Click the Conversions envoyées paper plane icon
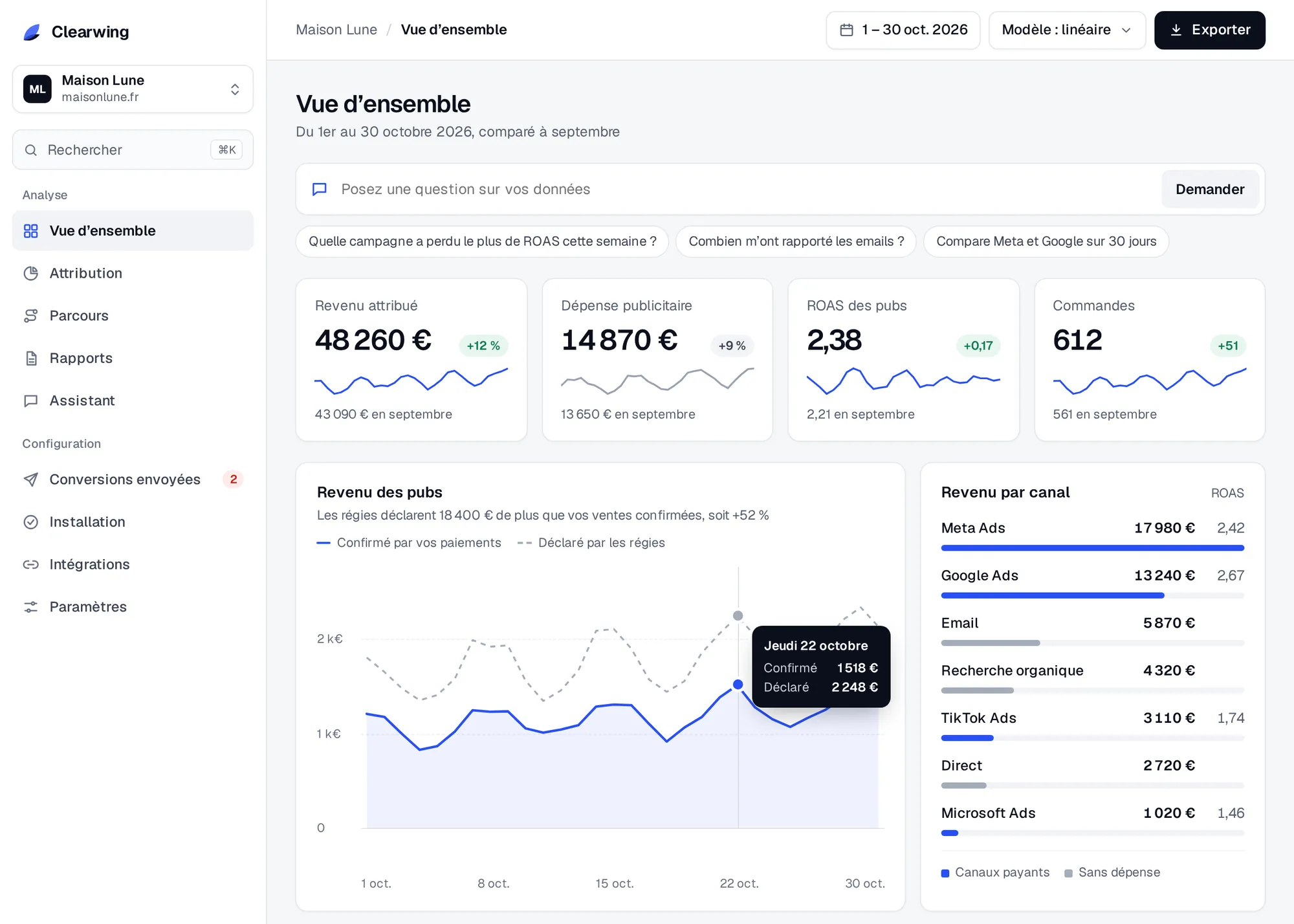The image size is (1294, 924). point(30,479)
